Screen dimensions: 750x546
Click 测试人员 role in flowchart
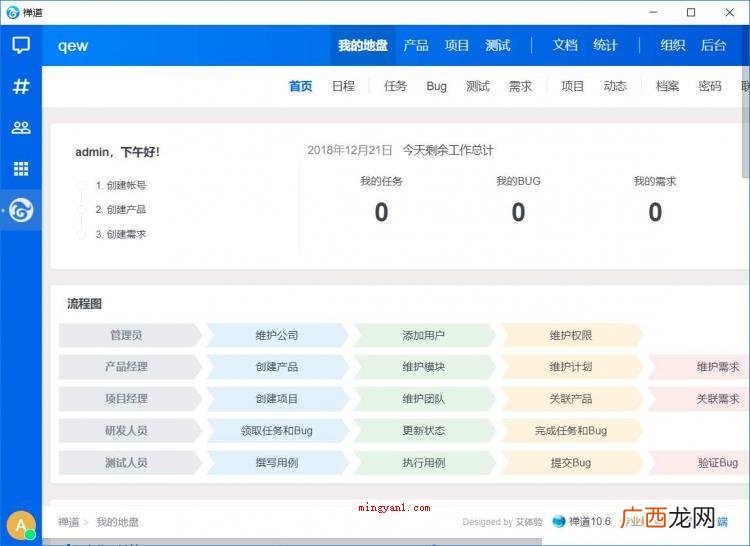130,462
